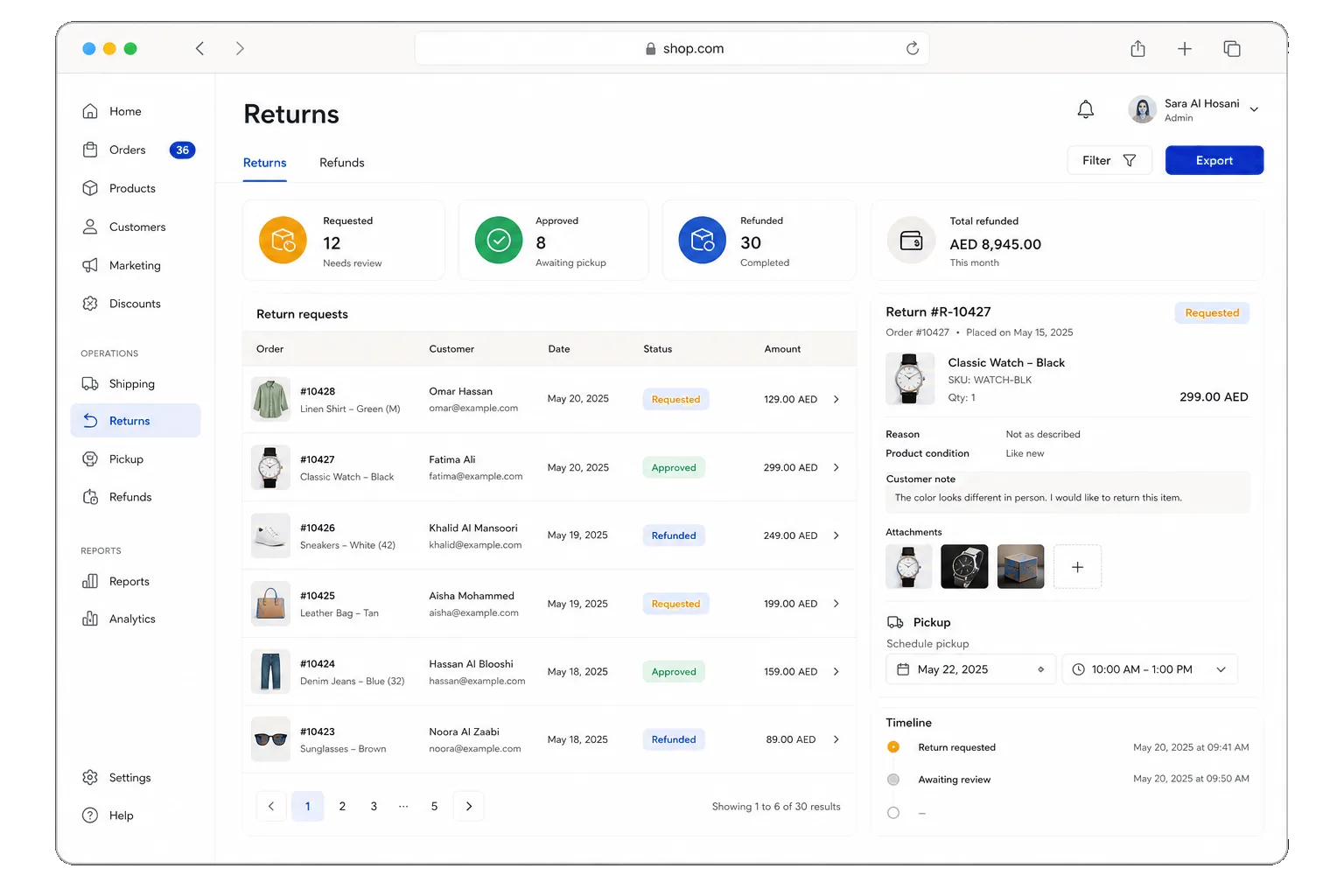Open the Filter button
The image size is (1344, 896).
coord(1109,160)
